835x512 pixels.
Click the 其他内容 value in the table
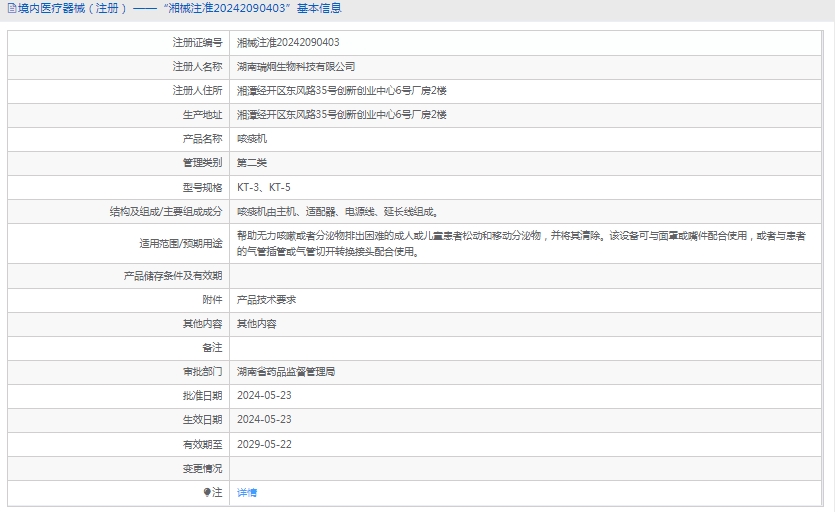click(257, 324)
